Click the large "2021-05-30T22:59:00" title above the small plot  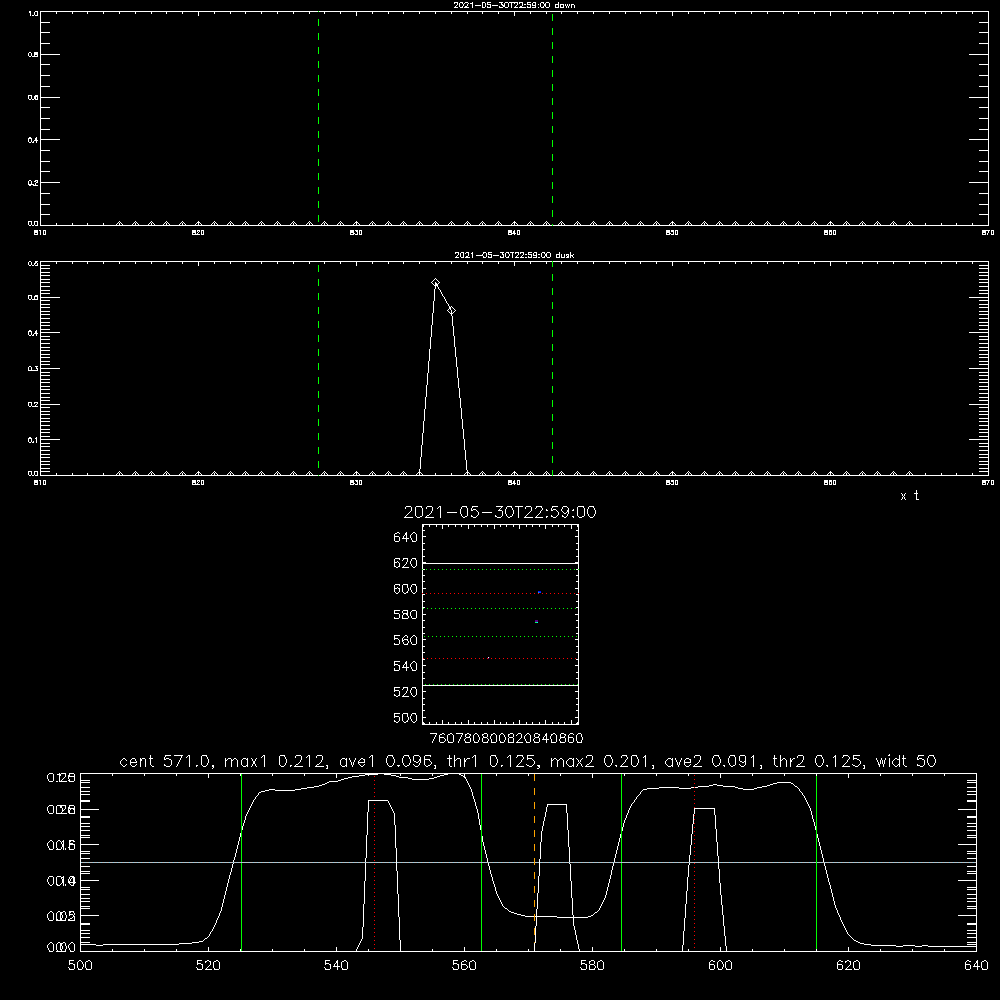click(x=500, y=512)
